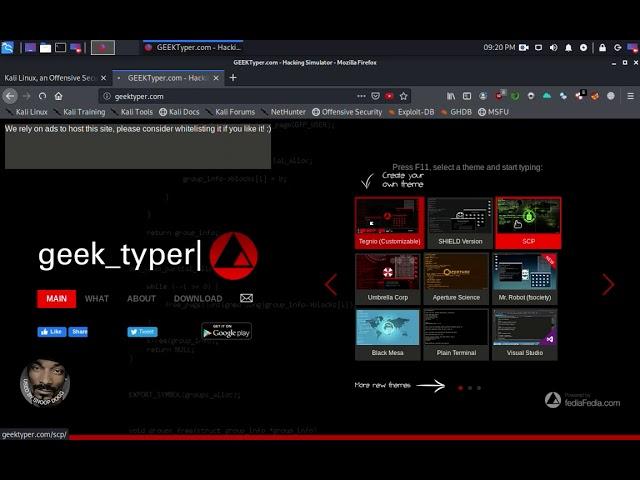This screenshot has height=480, width=640.
Task: Click the Create your own theme text
Action: click(x=402, y=180)
